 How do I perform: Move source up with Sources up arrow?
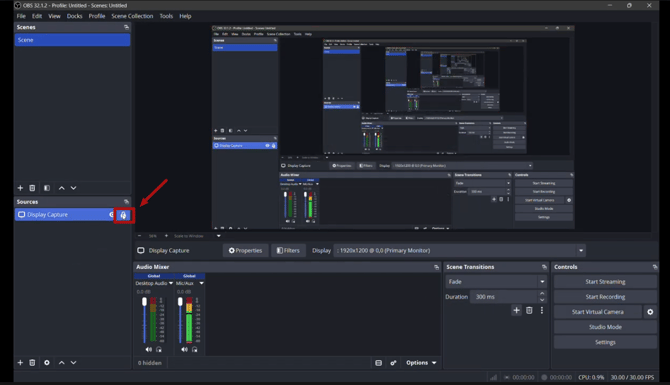[62, 363]
